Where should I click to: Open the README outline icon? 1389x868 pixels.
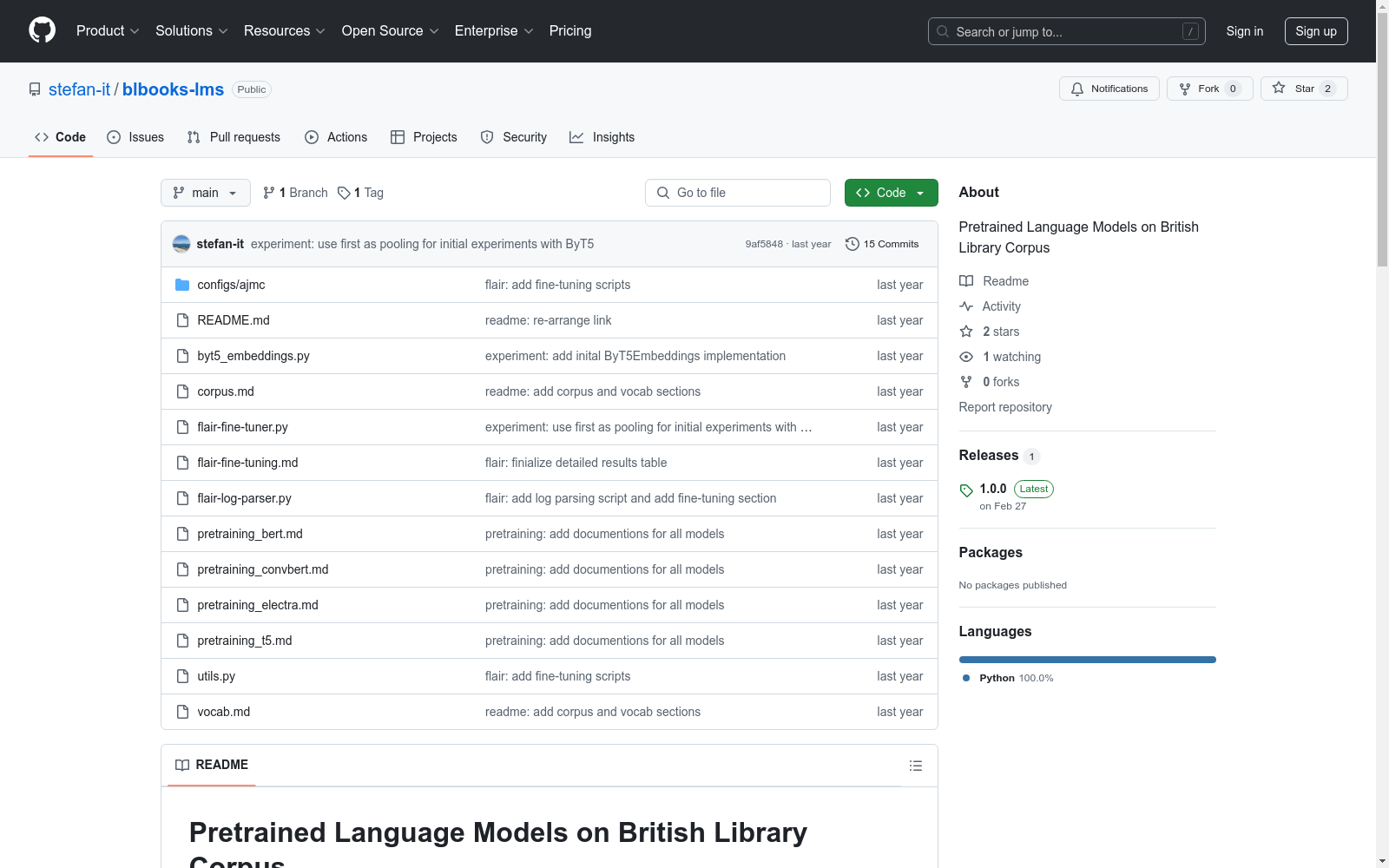click(916, 766)
